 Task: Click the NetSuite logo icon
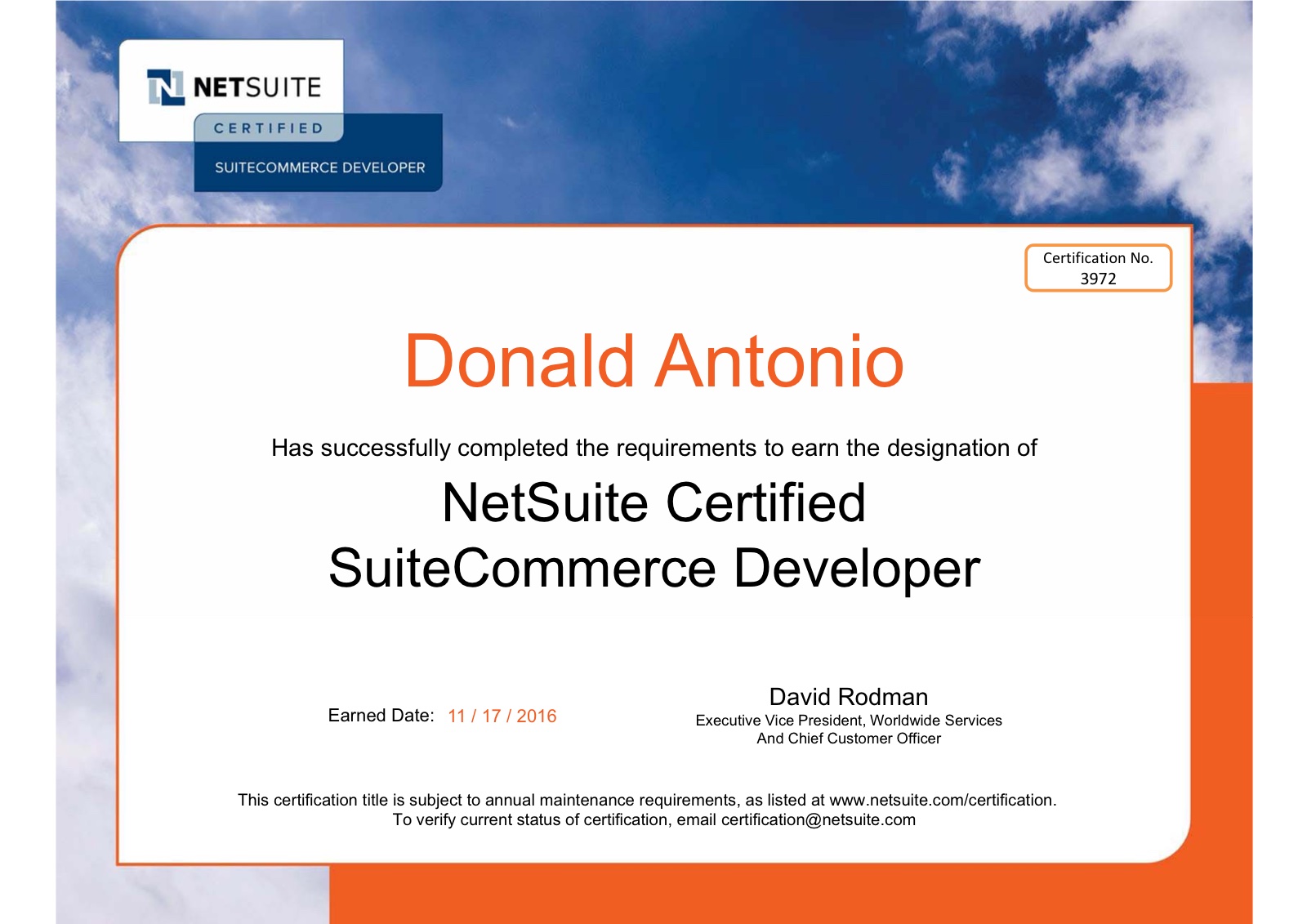(166, 87)
